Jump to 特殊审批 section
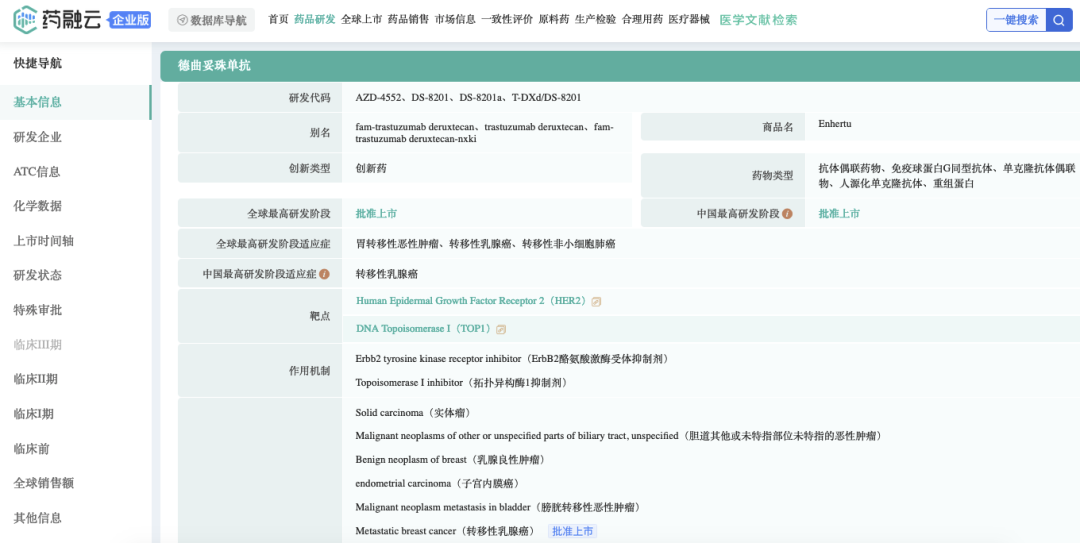This screenshot has width=1080, height=543. [x=38, y=310]
